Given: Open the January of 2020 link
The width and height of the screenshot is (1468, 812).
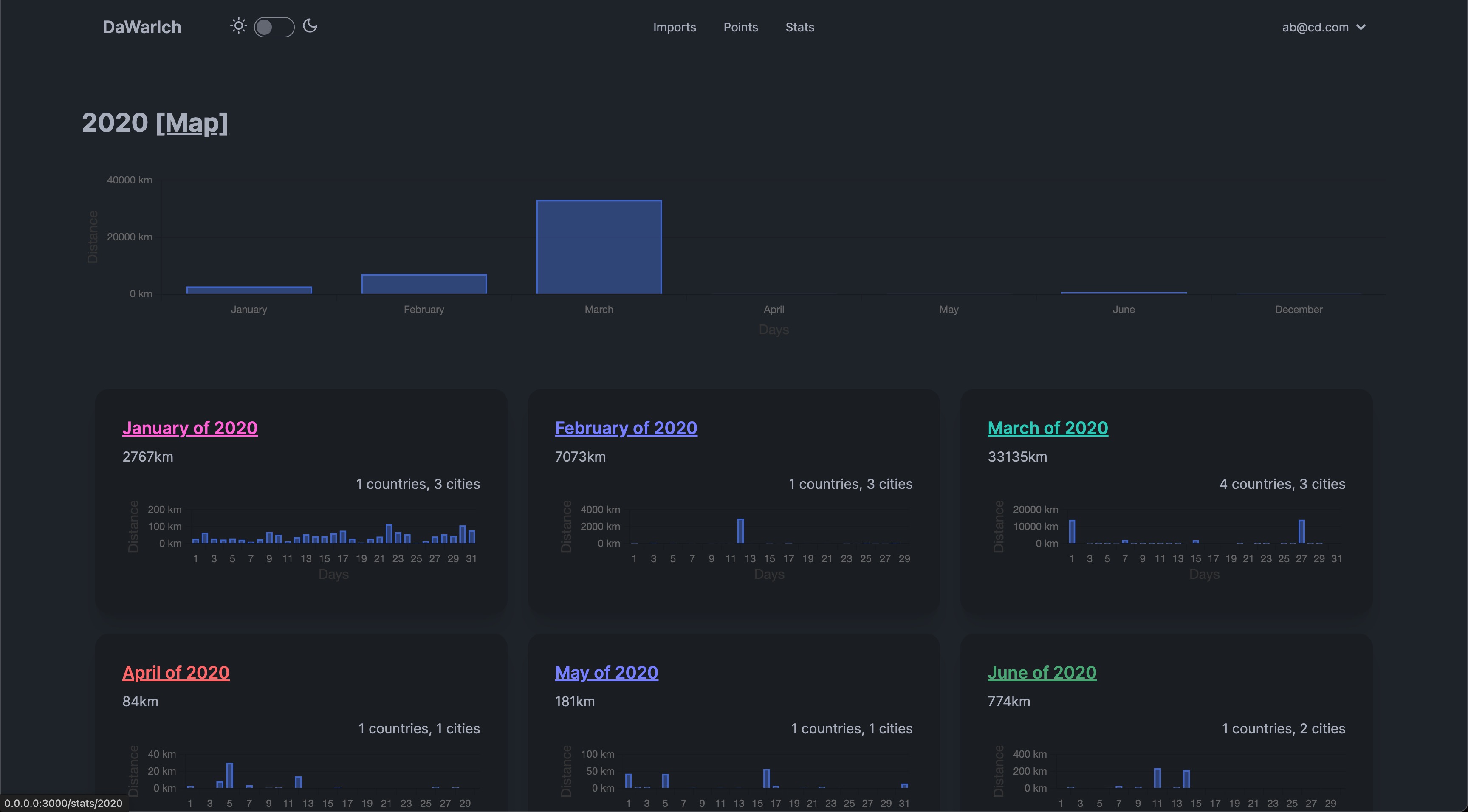Looking at the screenshot, I should click(x=190, y=428).
